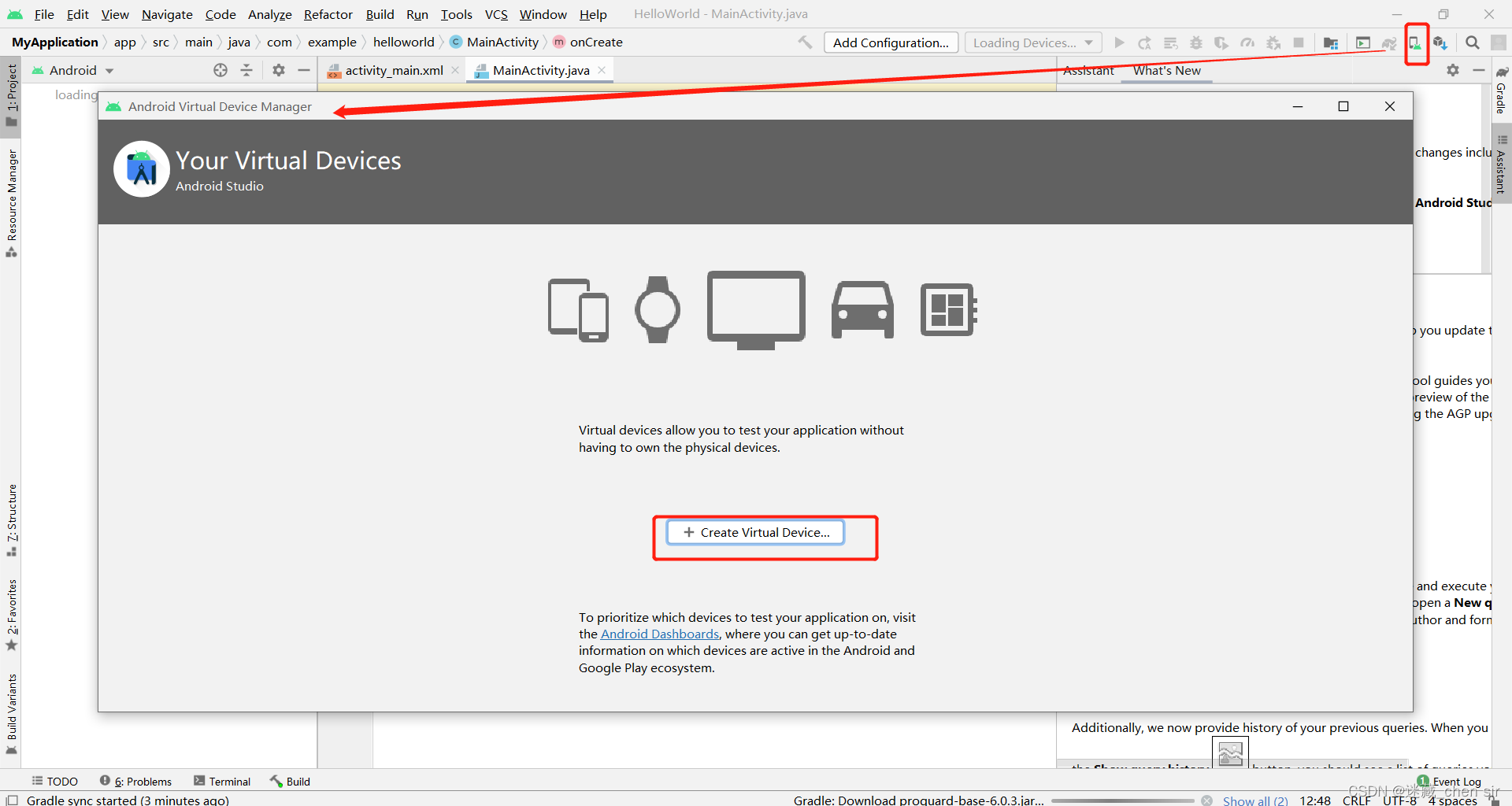1512x806 pixels.
Task: Open Loading Devices dropdown
Action: 1033,43
